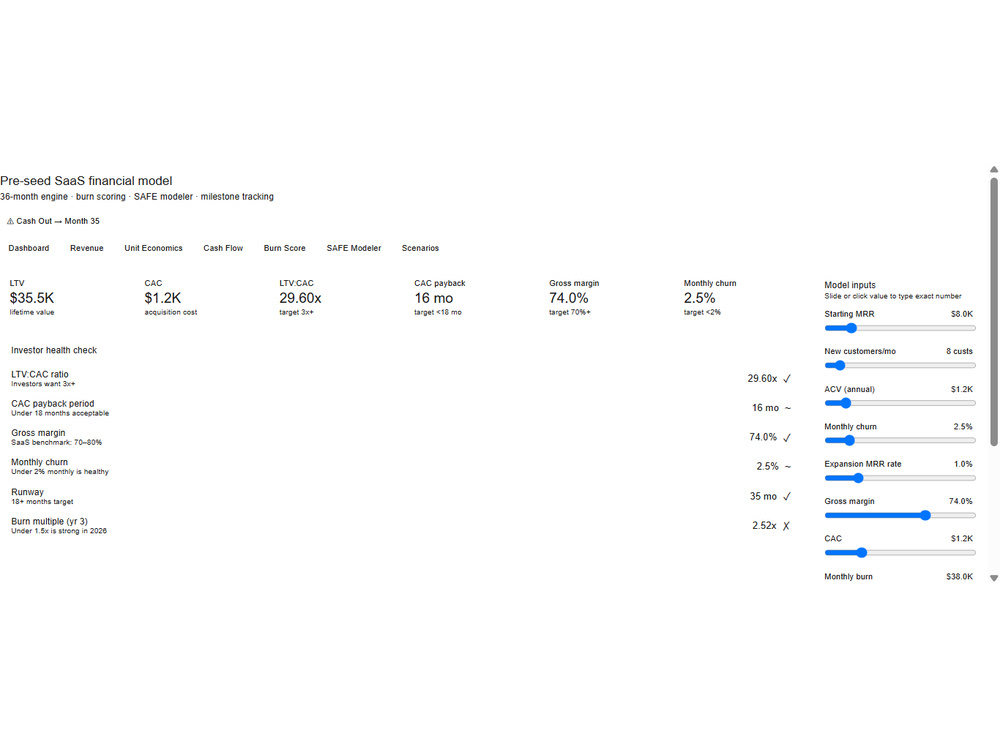Click the Runway checkmark icon
Viewport: 1000px width, 750px height.
(787, 496)
